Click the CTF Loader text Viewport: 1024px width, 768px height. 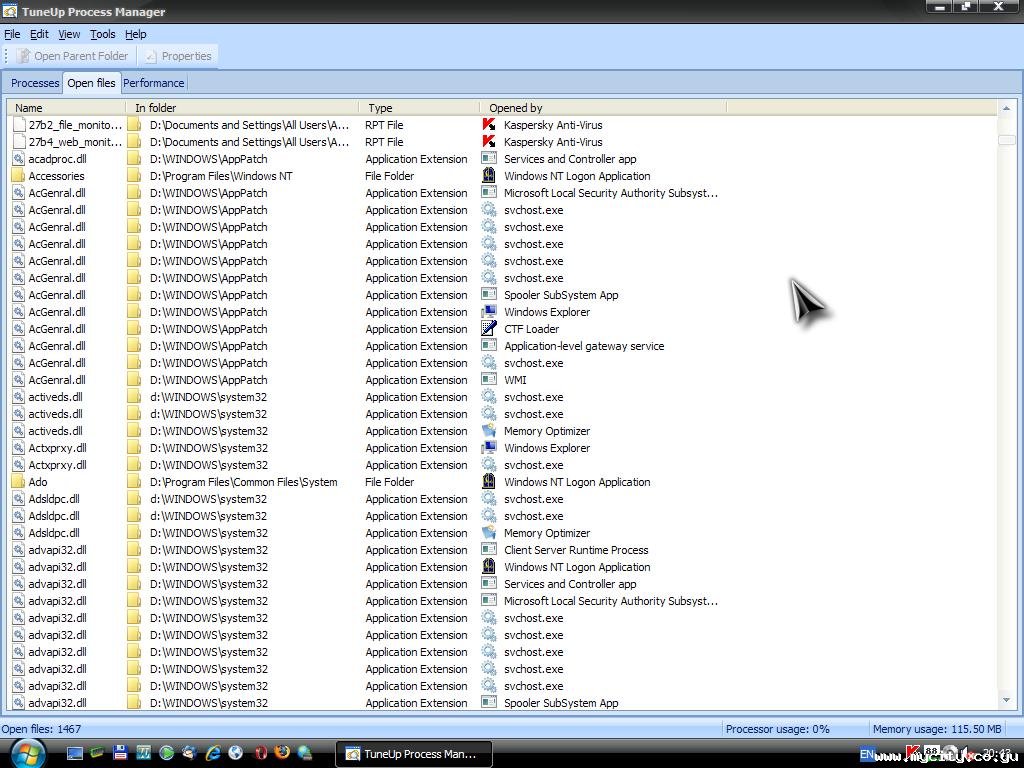531,328
